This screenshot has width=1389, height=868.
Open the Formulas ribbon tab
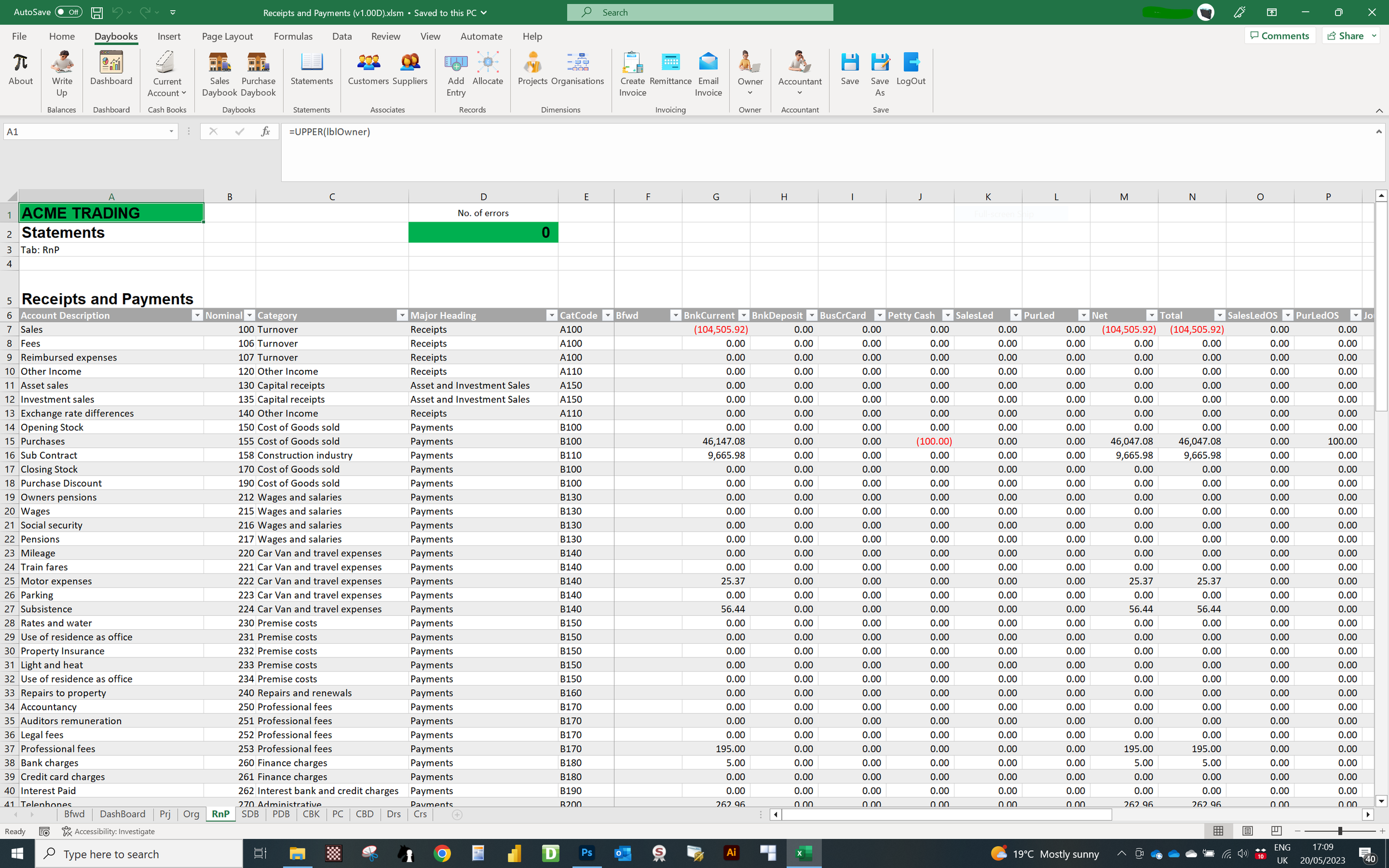click(293, 36)
